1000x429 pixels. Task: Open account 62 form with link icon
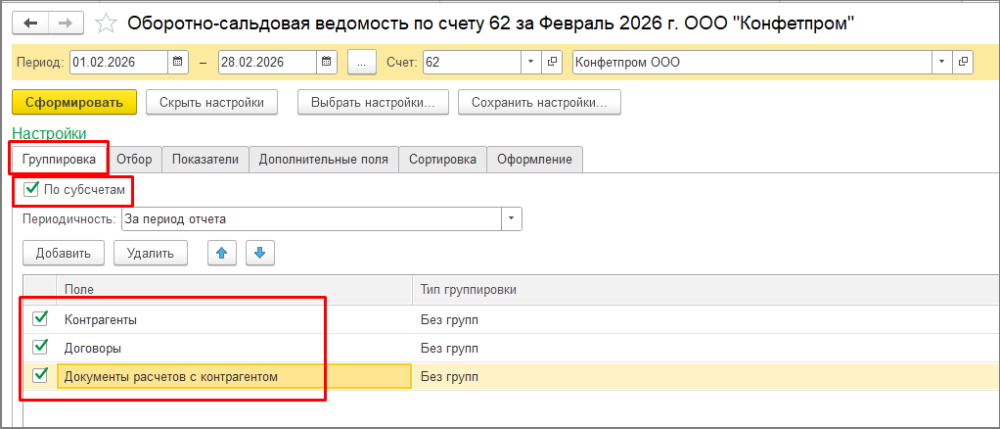[553, 62]
